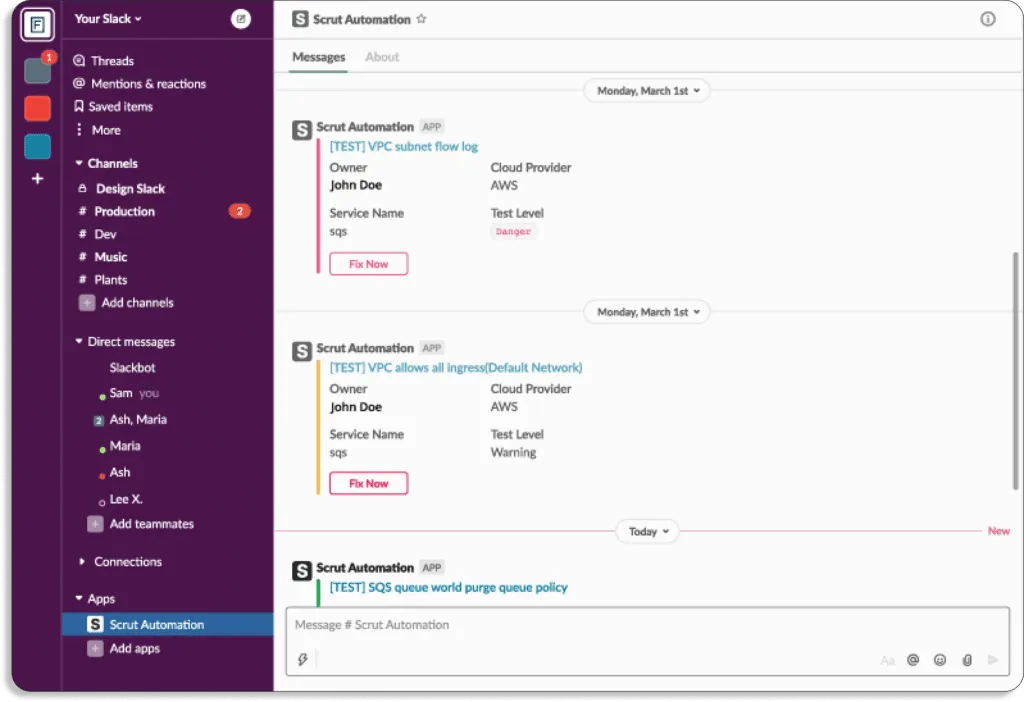
Task: Click the Add teammates plus icon
Action: (x=95, y=524)
